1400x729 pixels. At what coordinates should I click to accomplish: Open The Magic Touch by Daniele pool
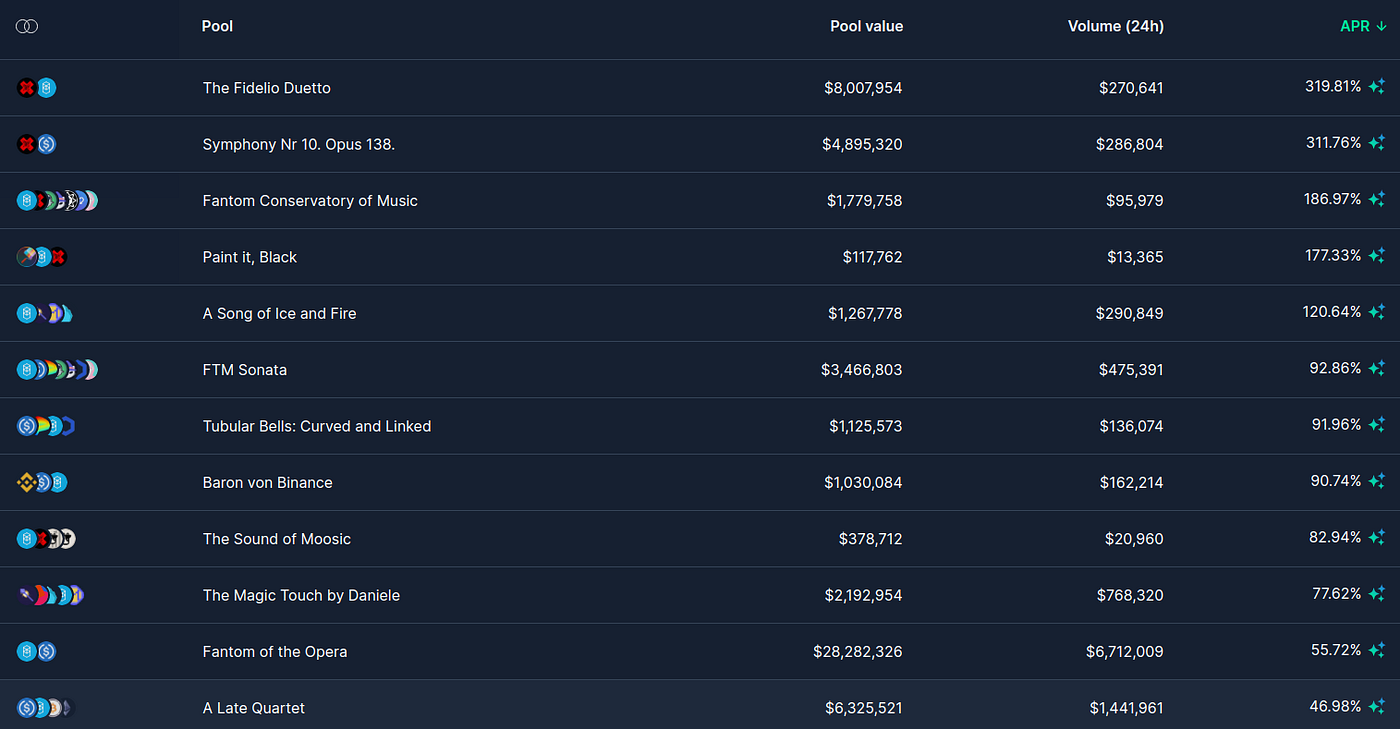(301, 596)
